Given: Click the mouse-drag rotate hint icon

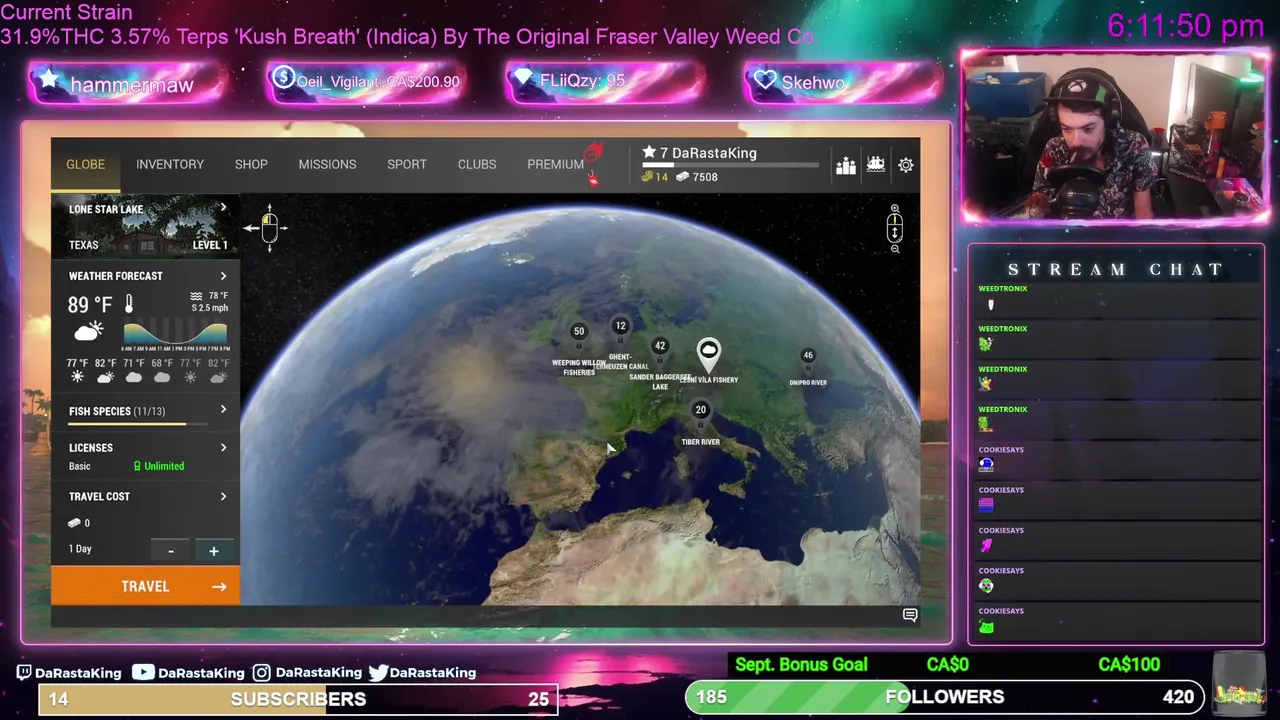Looking at the screenshot, I should [x=269, y=227].
